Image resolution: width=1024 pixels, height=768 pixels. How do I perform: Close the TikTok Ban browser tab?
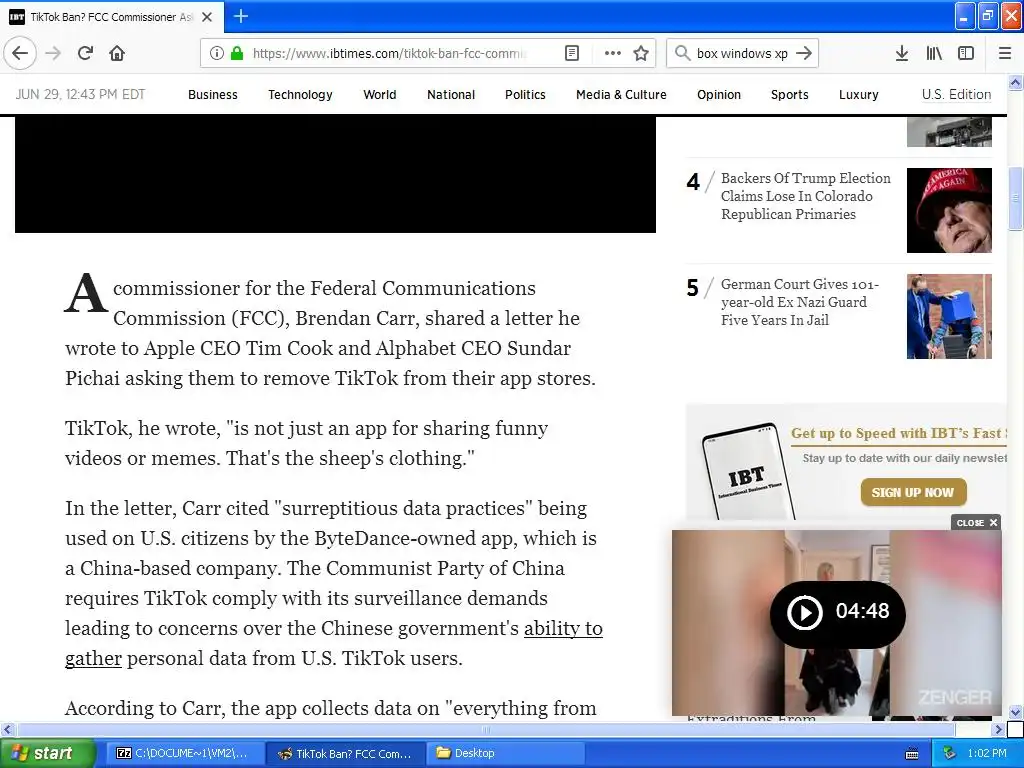tap(207, 17)
